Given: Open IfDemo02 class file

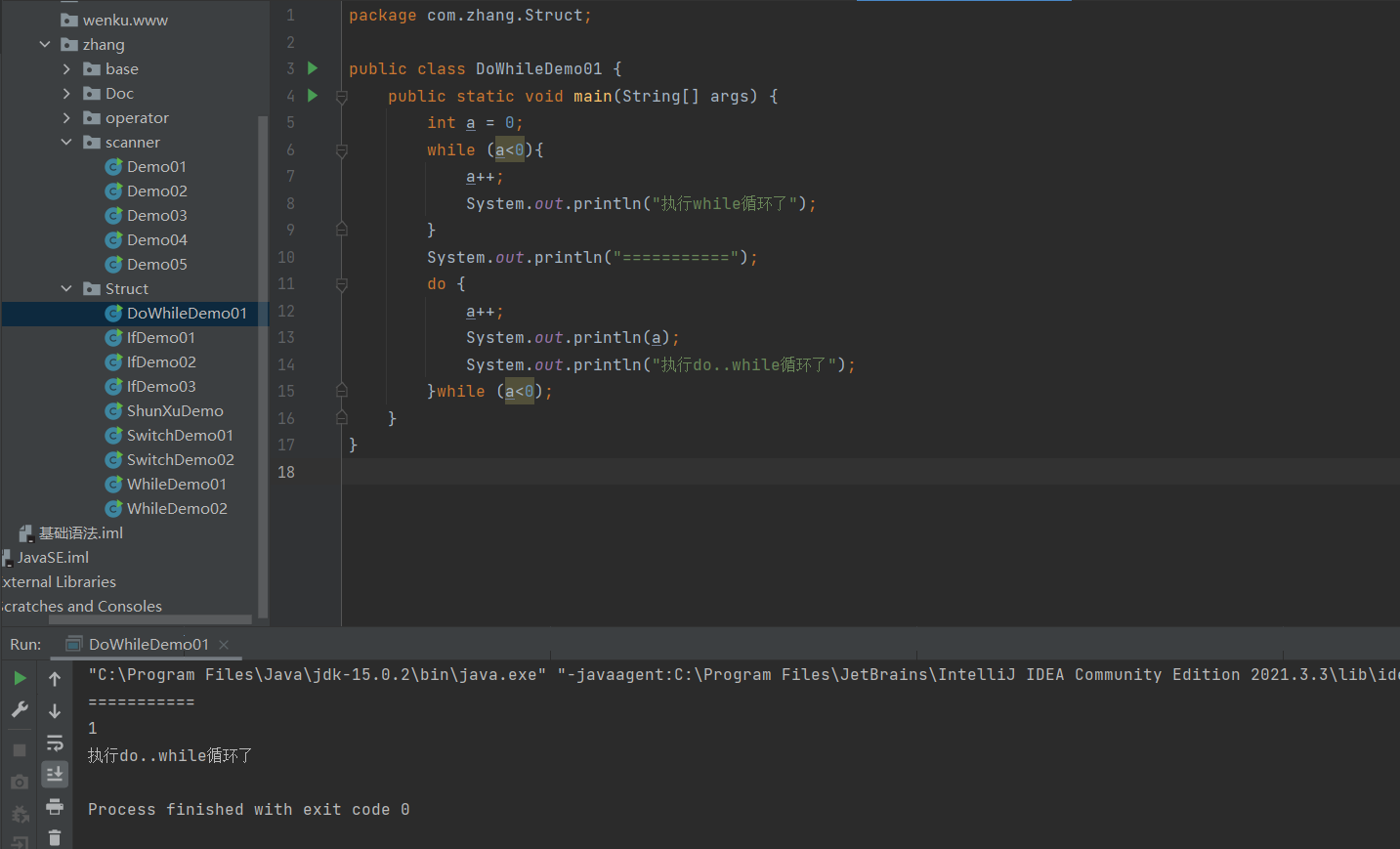Looking at the screenshot, I should point(161,361).
